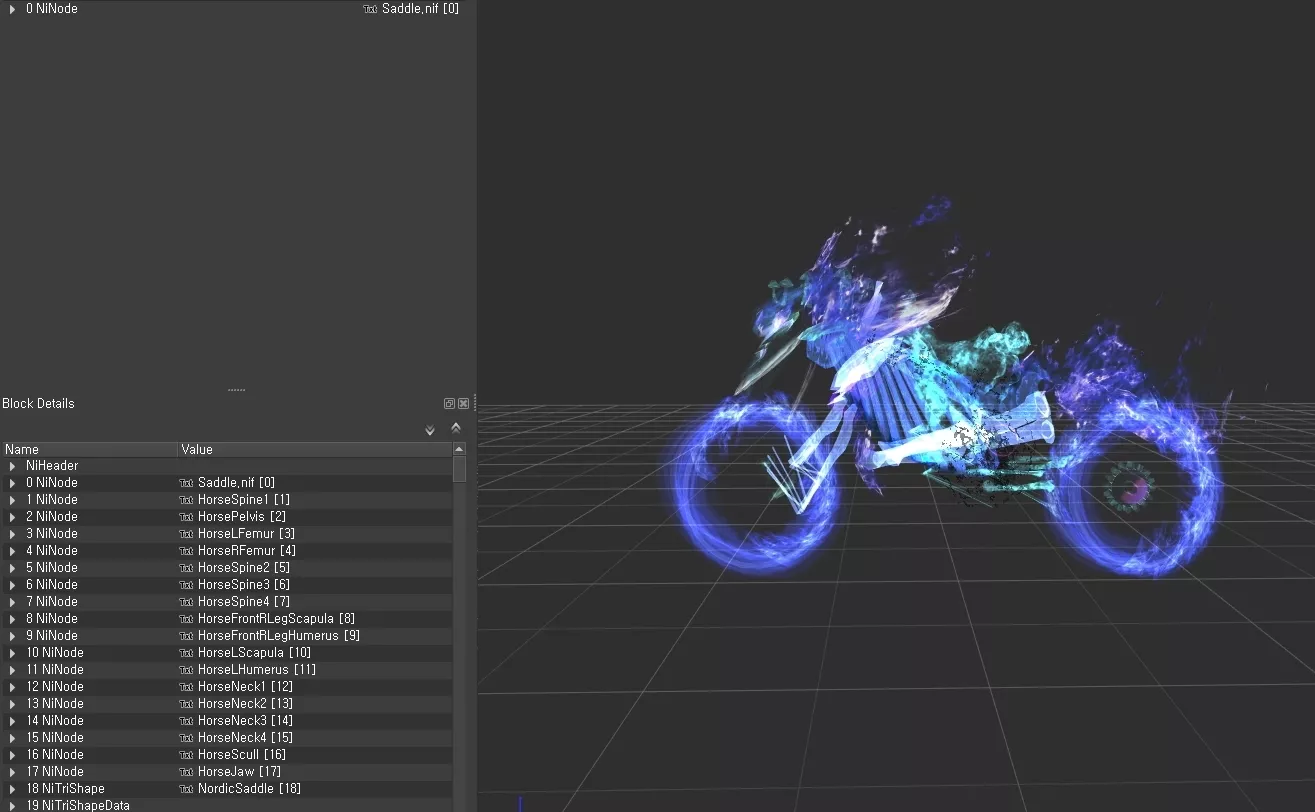This screenshot has width=1315, height=812.
Task: Sort by the Value column header
Action: click(315, 449)
